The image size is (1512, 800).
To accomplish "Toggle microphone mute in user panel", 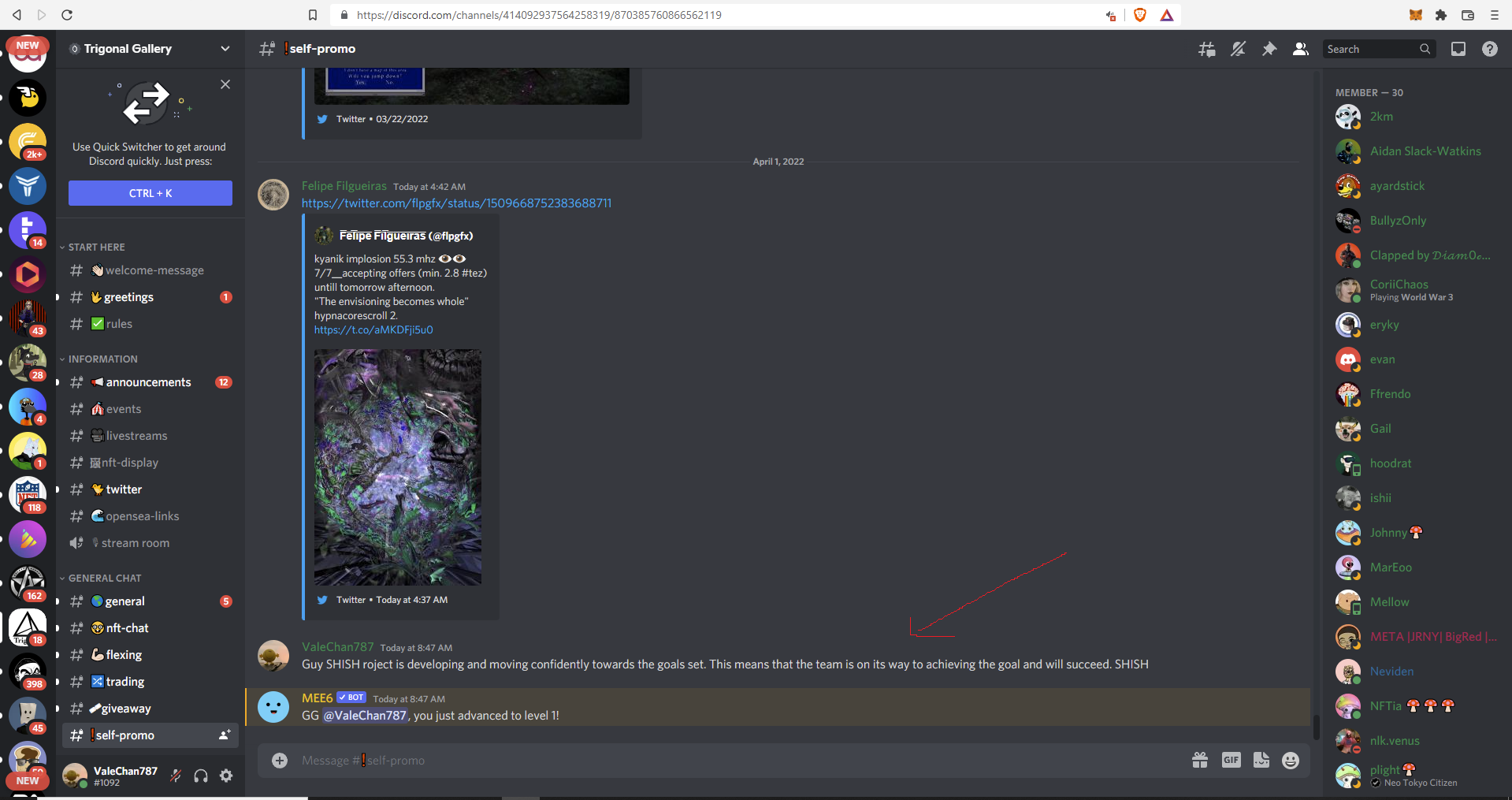I will tap(176, 776).
